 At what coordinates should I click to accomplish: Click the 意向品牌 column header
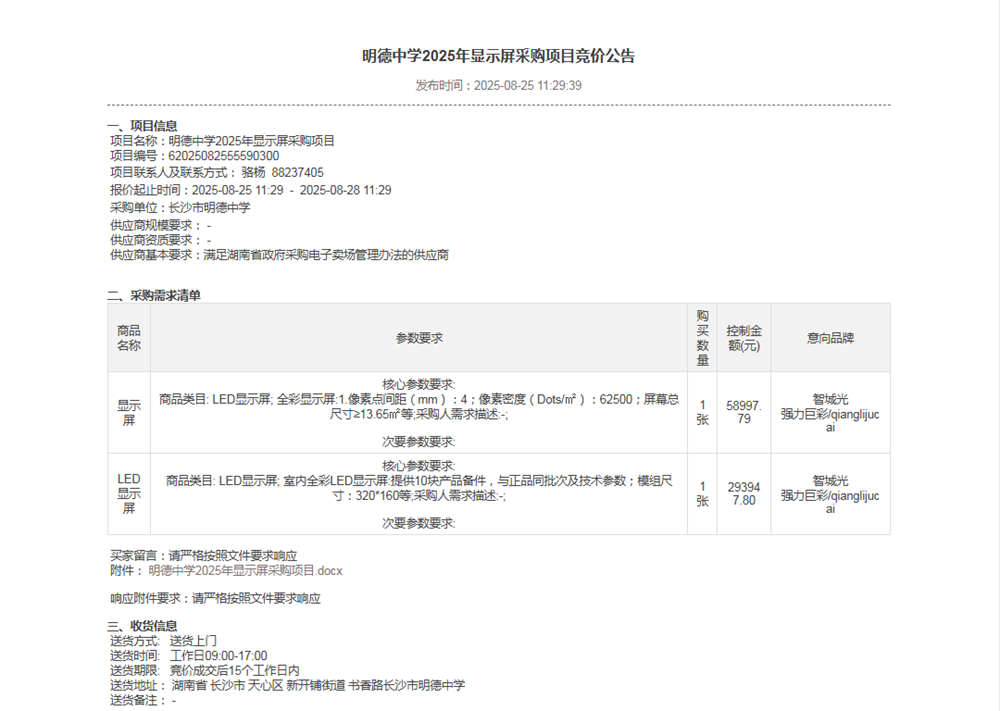(x=830, y=338)
